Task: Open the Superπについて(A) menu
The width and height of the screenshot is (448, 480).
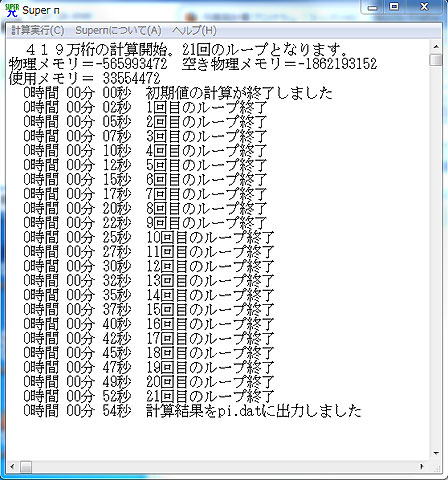Action: coord(118,31)
